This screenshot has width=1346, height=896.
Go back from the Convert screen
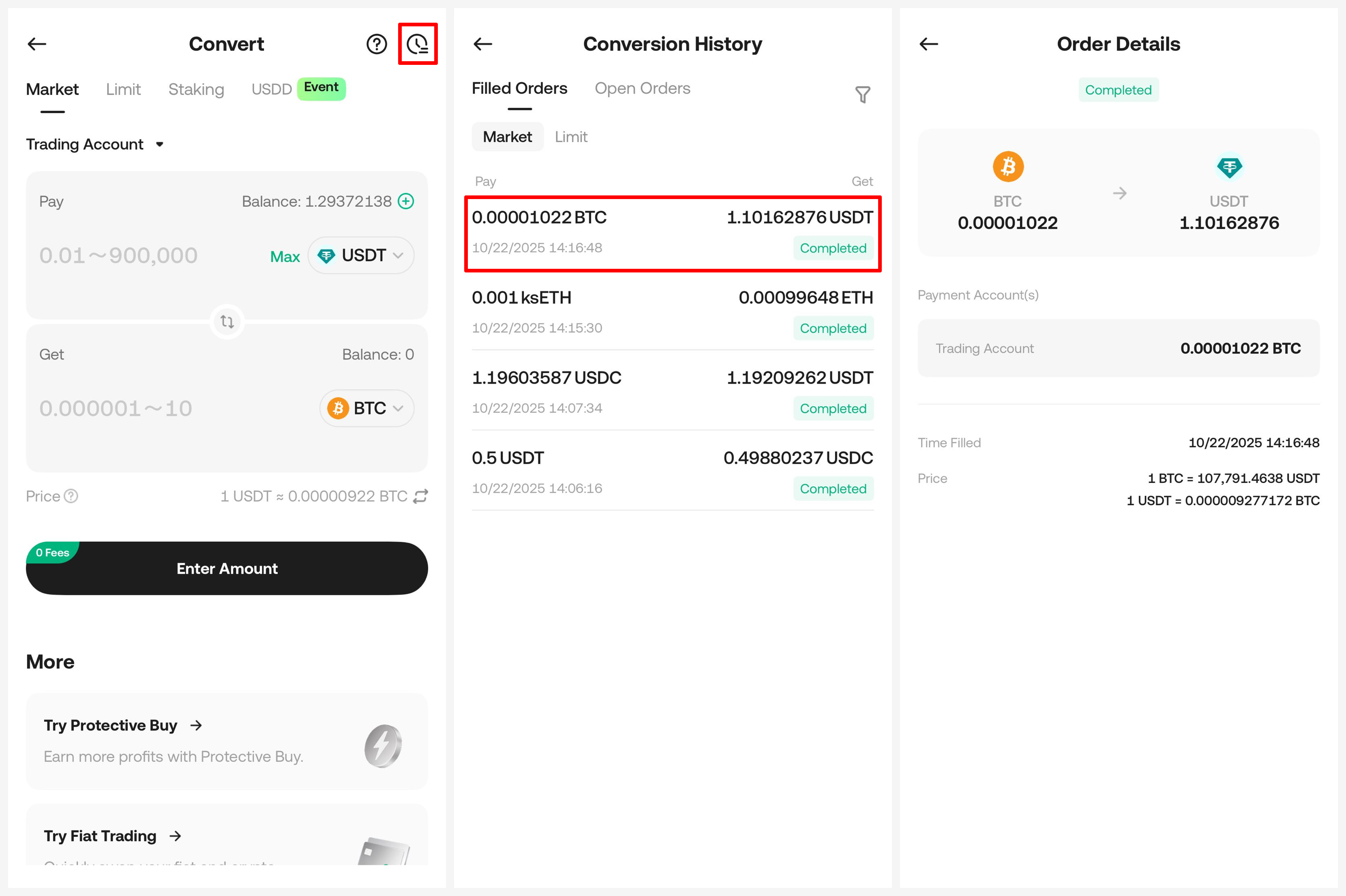click(x=37, y=44)
